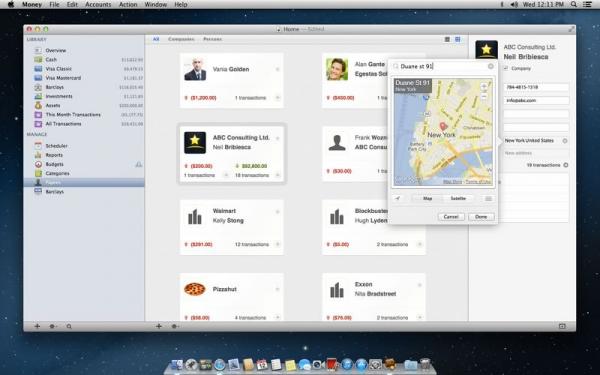Click the locate-me arrow below the map
Image resolution: width=600 pixels, height=375 pixels.
pos(398,198)
